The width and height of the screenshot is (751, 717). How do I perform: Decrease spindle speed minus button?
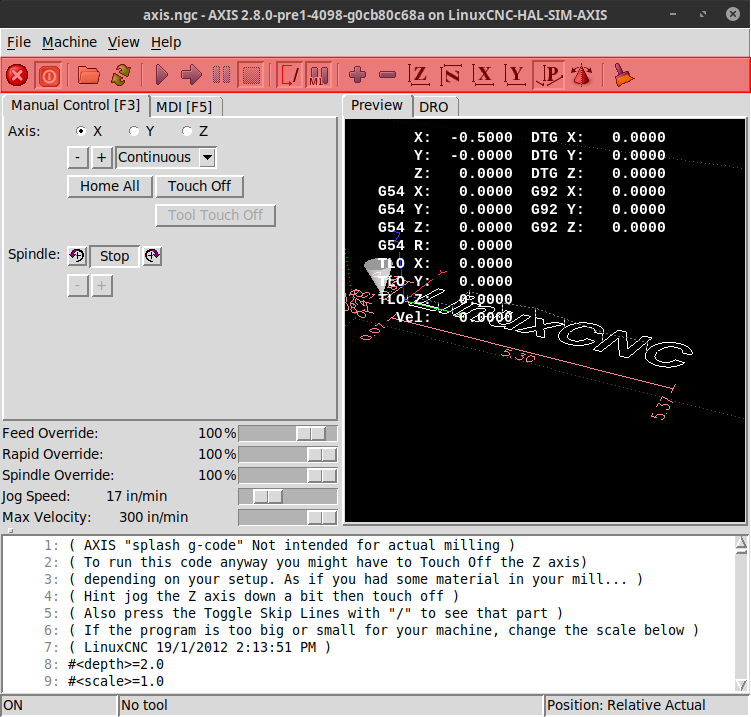pyautogui.click(x=78, y=286)
